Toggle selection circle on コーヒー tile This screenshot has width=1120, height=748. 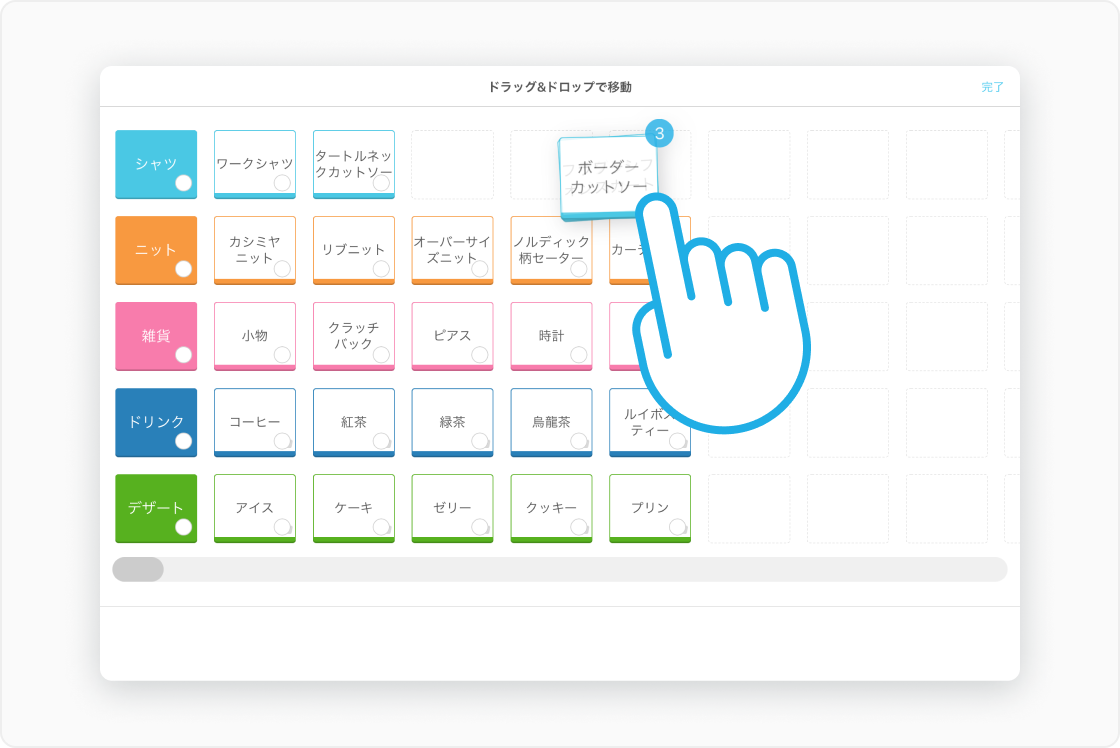tap(282, 441)
